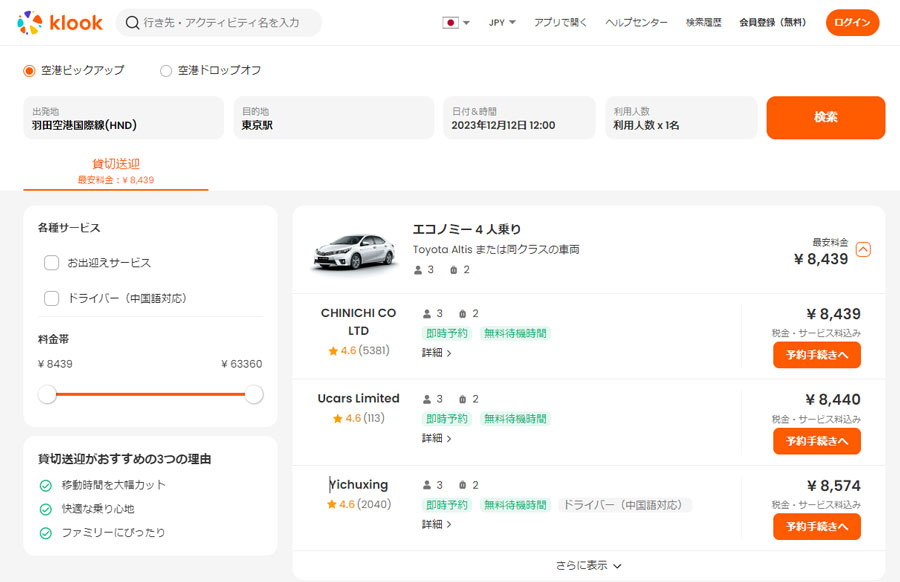This screenshot has width=900, height=582.
Task: Click checkmark icon beside ファミリーにぴったり
Action: pyautogui.click(x=46, y=533)
